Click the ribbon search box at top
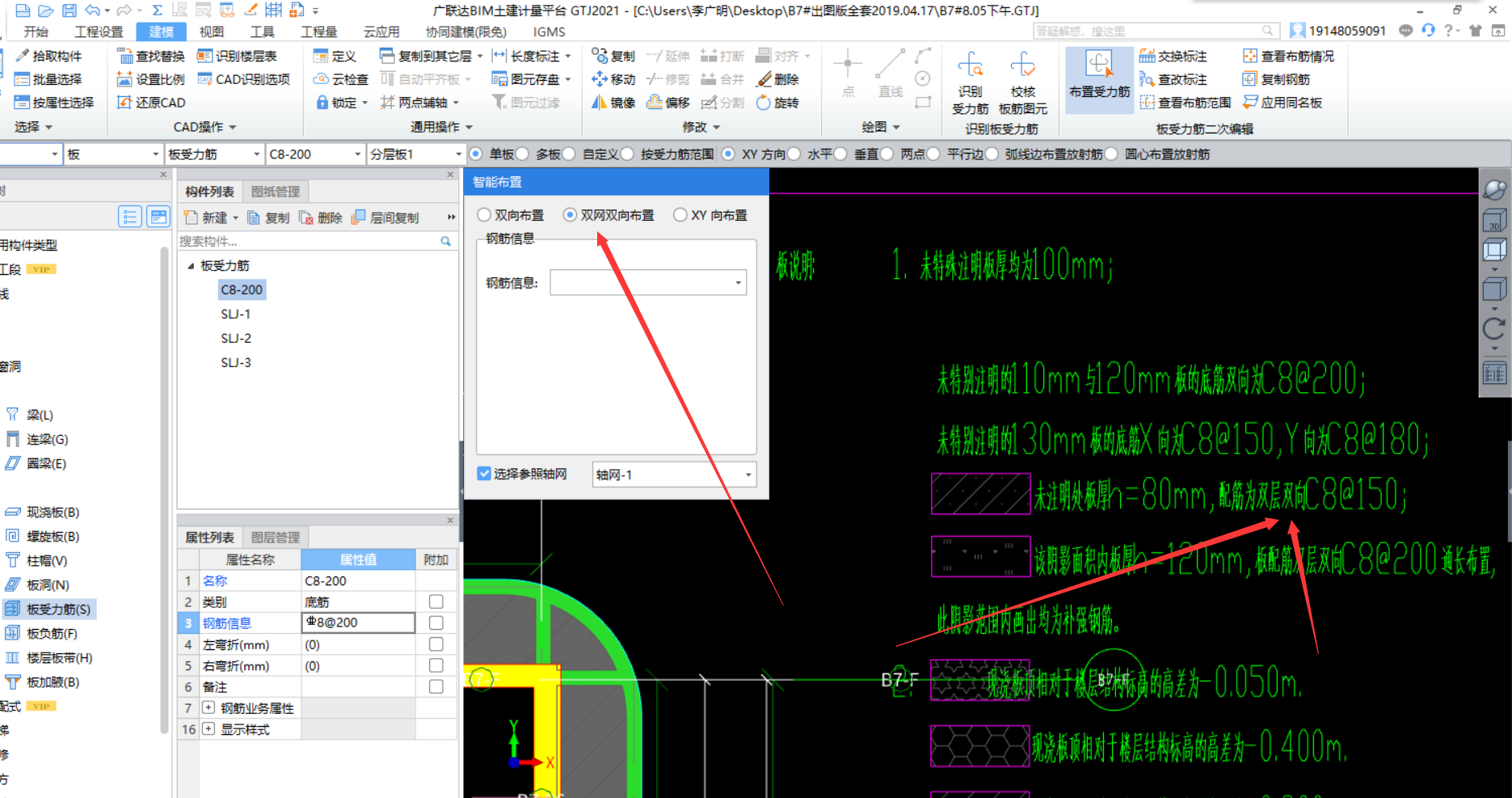The height and width of the screenshot is (798, 1512). click(1156, 31)
